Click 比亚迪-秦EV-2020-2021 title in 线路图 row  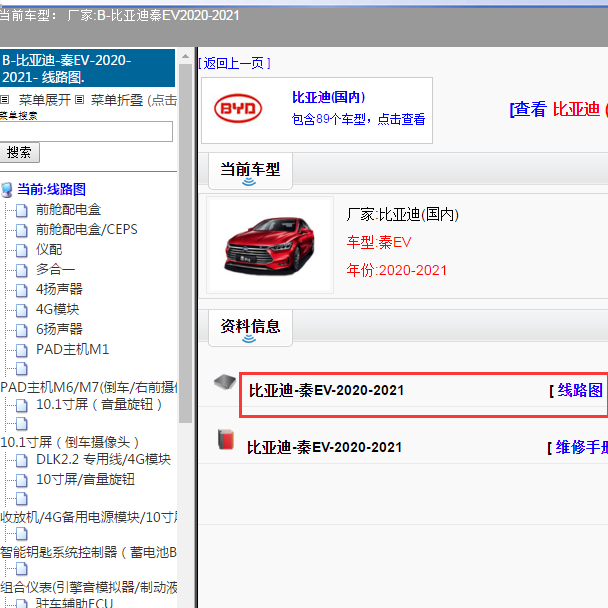[326, 390]
